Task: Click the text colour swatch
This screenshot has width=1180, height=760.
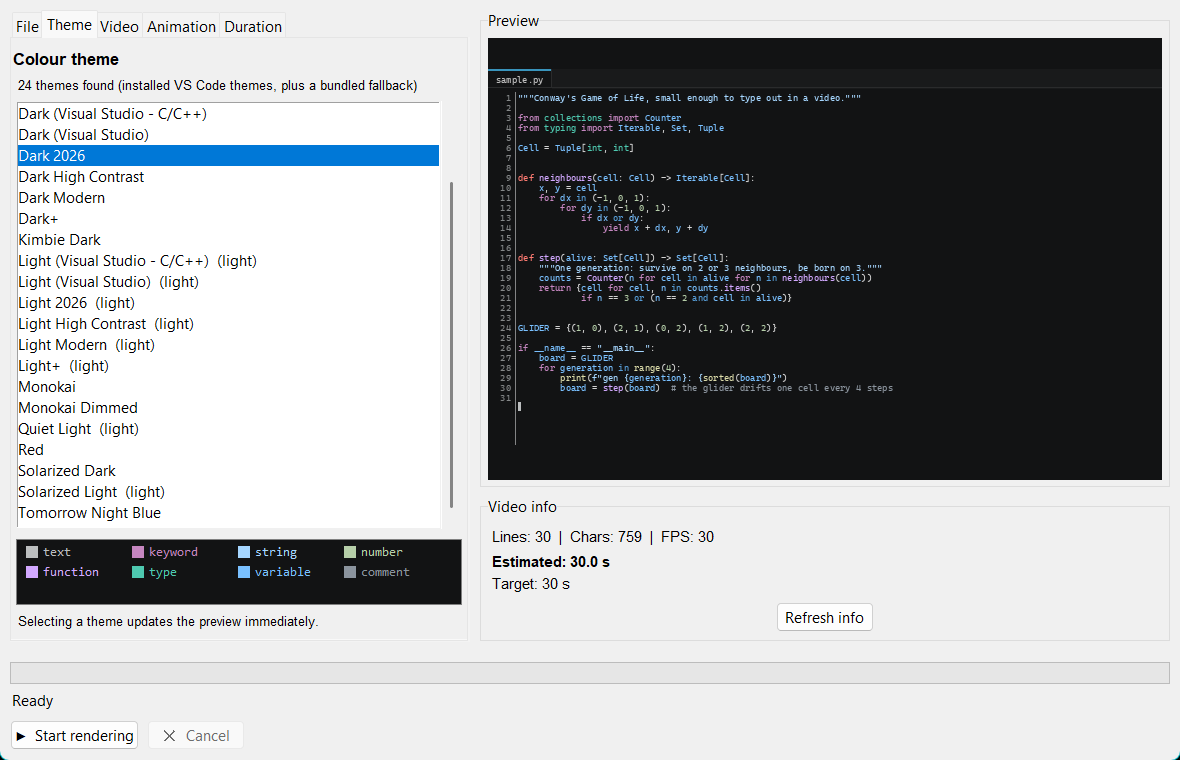Action: click(x=32, y=552)
